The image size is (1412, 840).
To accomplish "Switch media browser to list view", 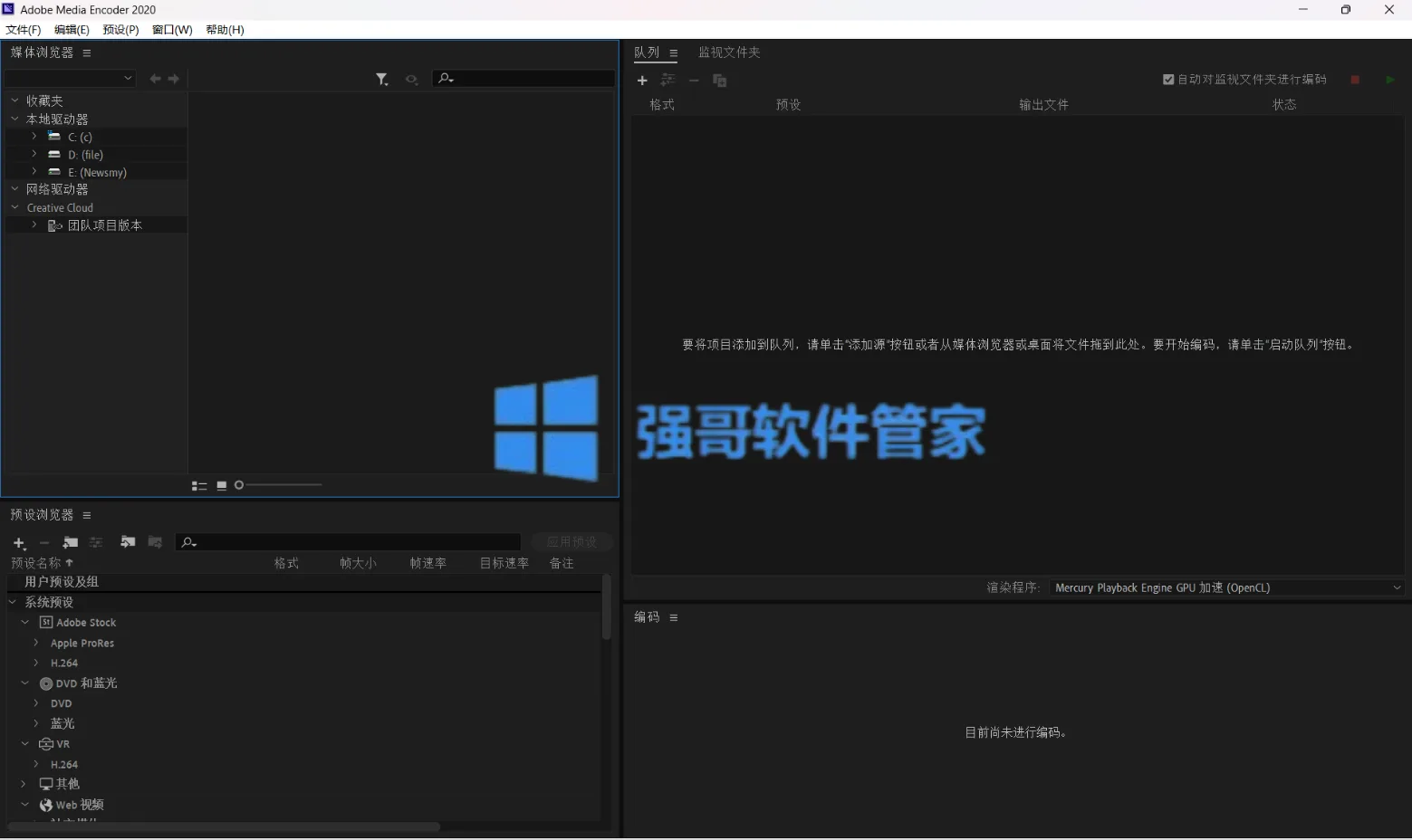I will (x=199, y=486).
